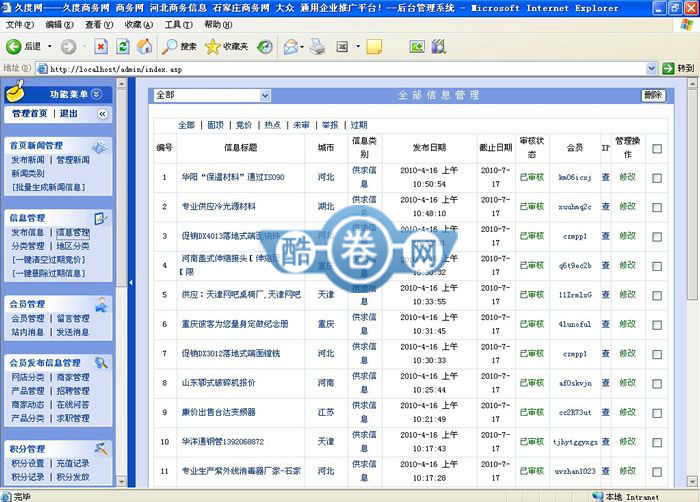The image size is (700, 502).
Task: Toggle the select-all checkbox in table header
Action: click(x=657, y=149)
